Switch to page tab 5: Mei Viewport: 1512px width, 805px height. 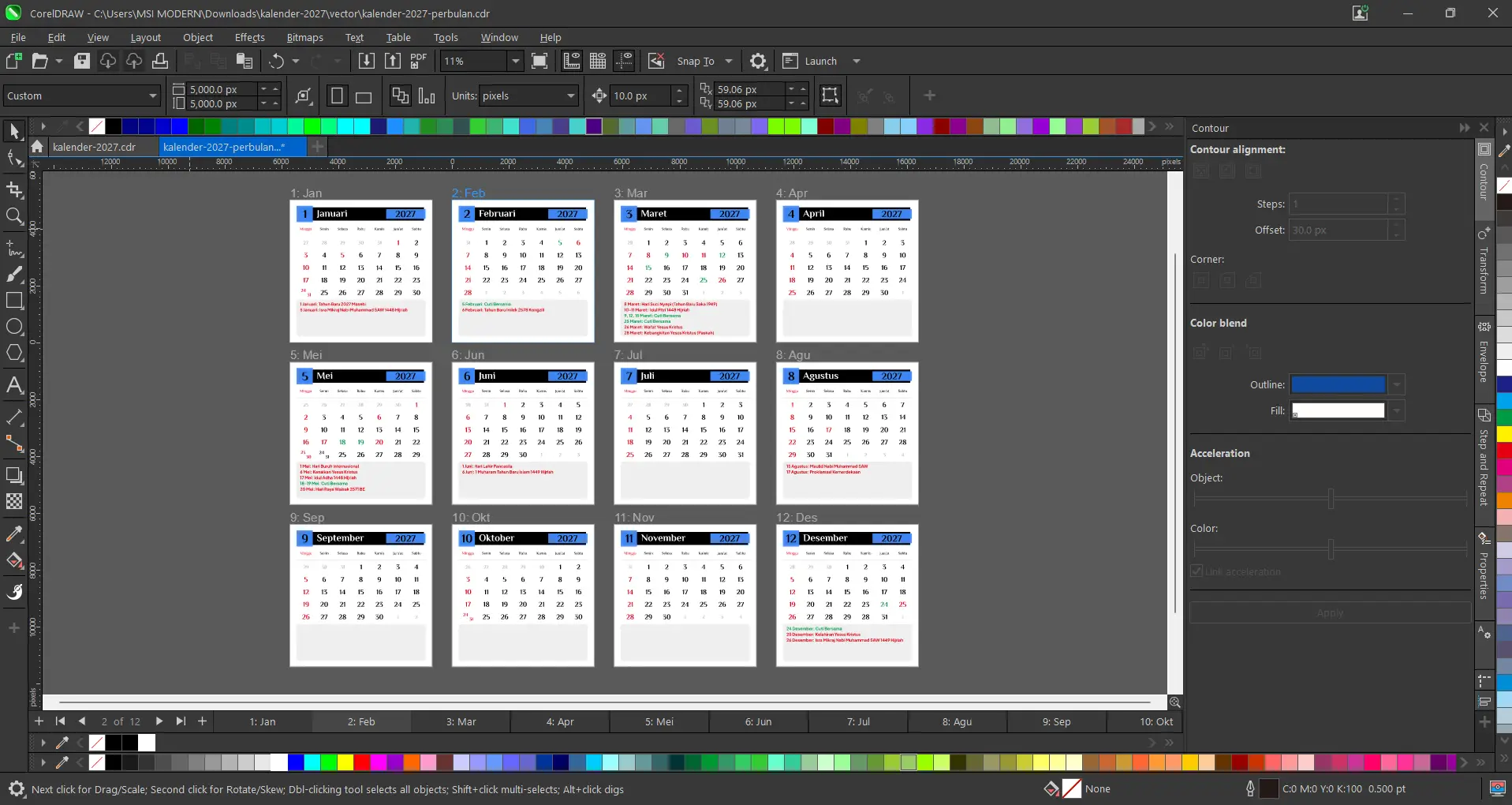[x=659, y=721]
